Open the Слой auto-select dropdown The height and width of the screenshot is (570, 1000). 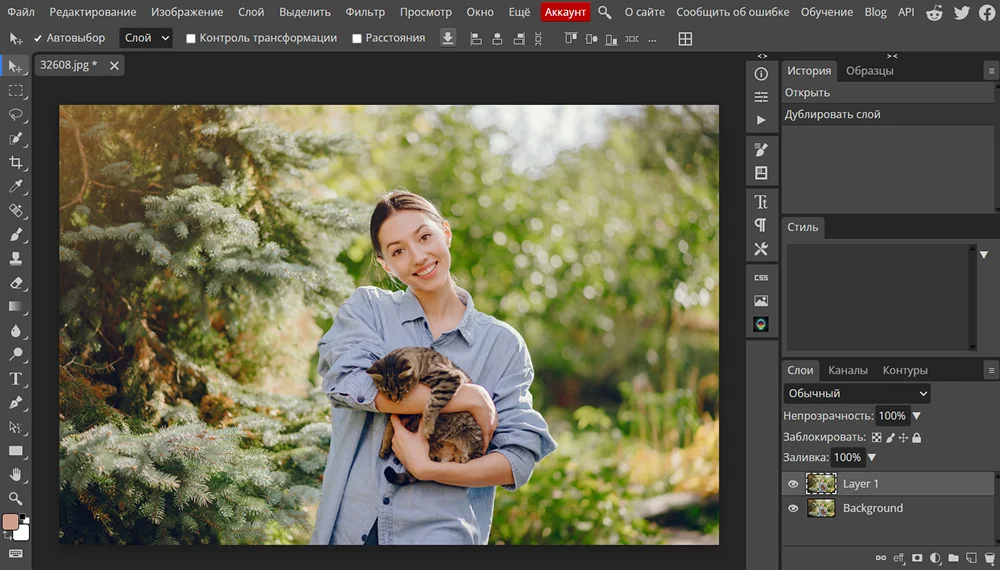pos(146,38)
